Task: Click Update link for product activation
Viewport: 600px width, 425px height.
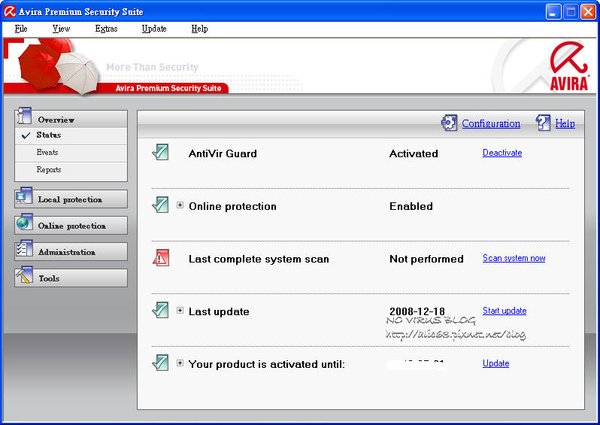Action: click(496, 363)
